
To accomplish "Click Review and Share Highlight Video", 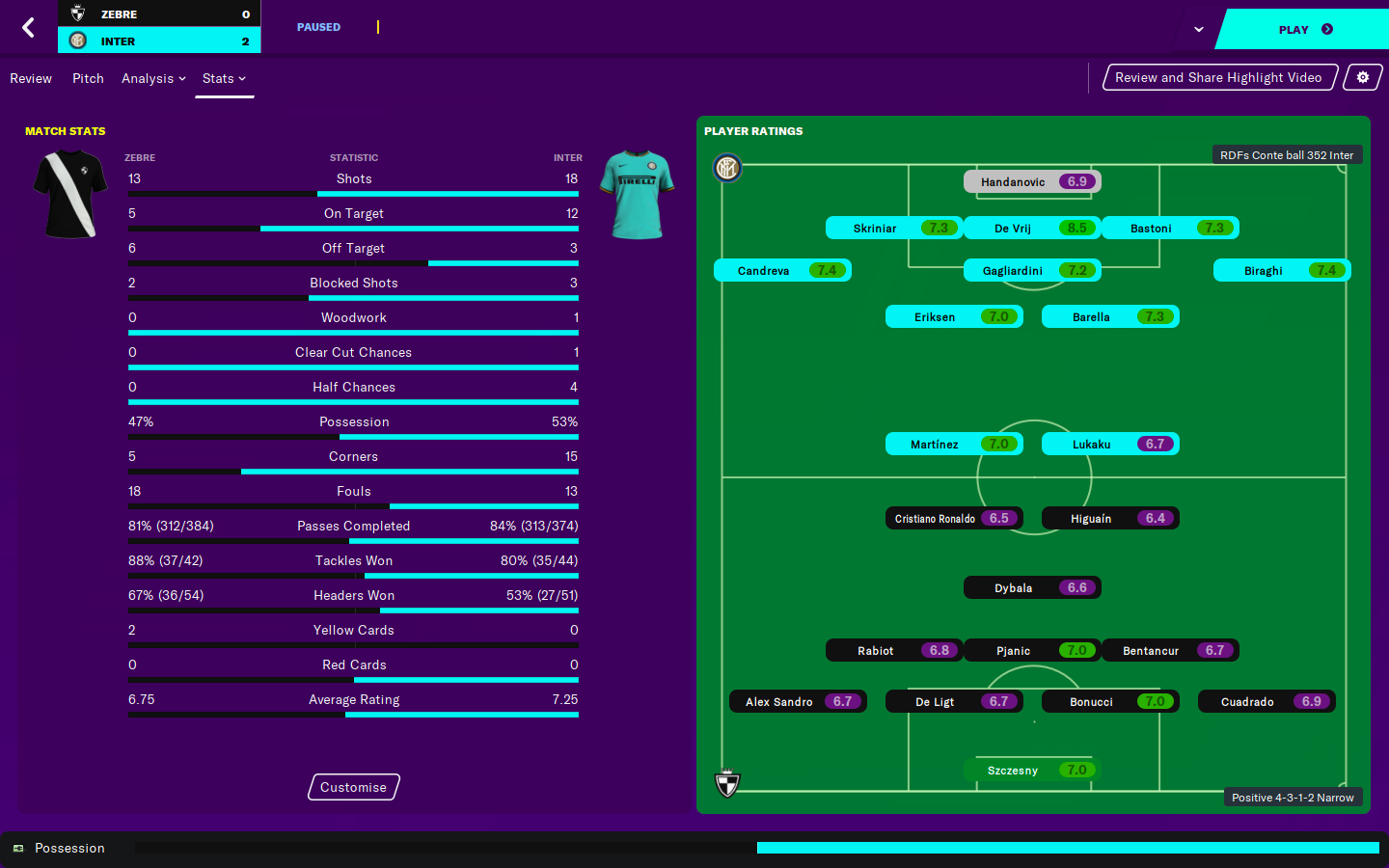I will (1219, 77).
